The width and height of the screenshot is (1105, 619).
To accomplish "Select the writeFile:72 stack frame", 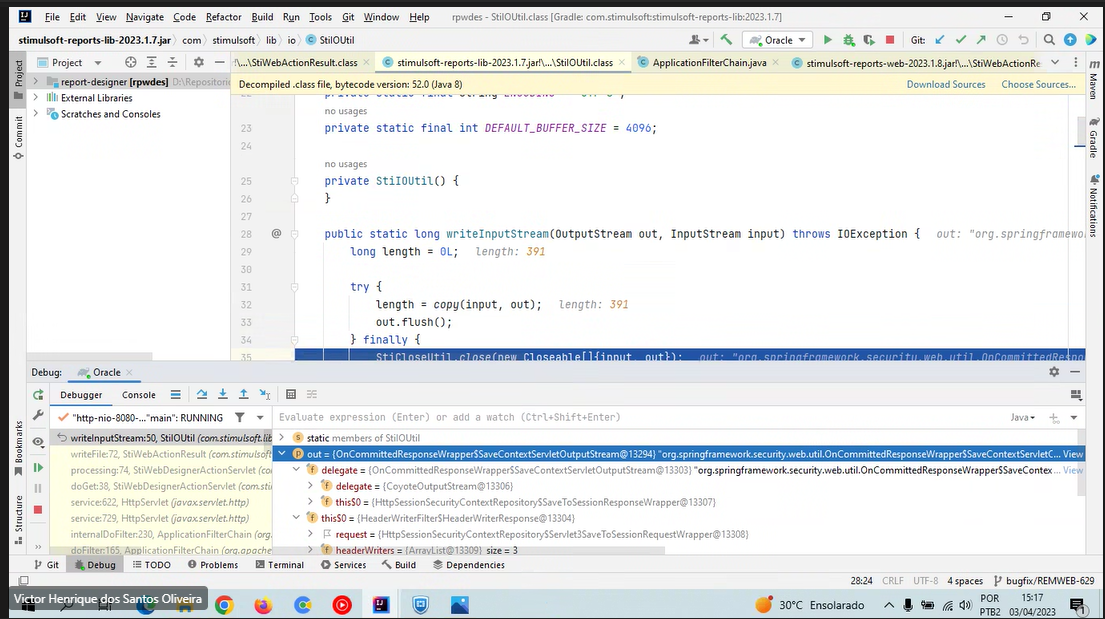I will (x=171, y=454).
